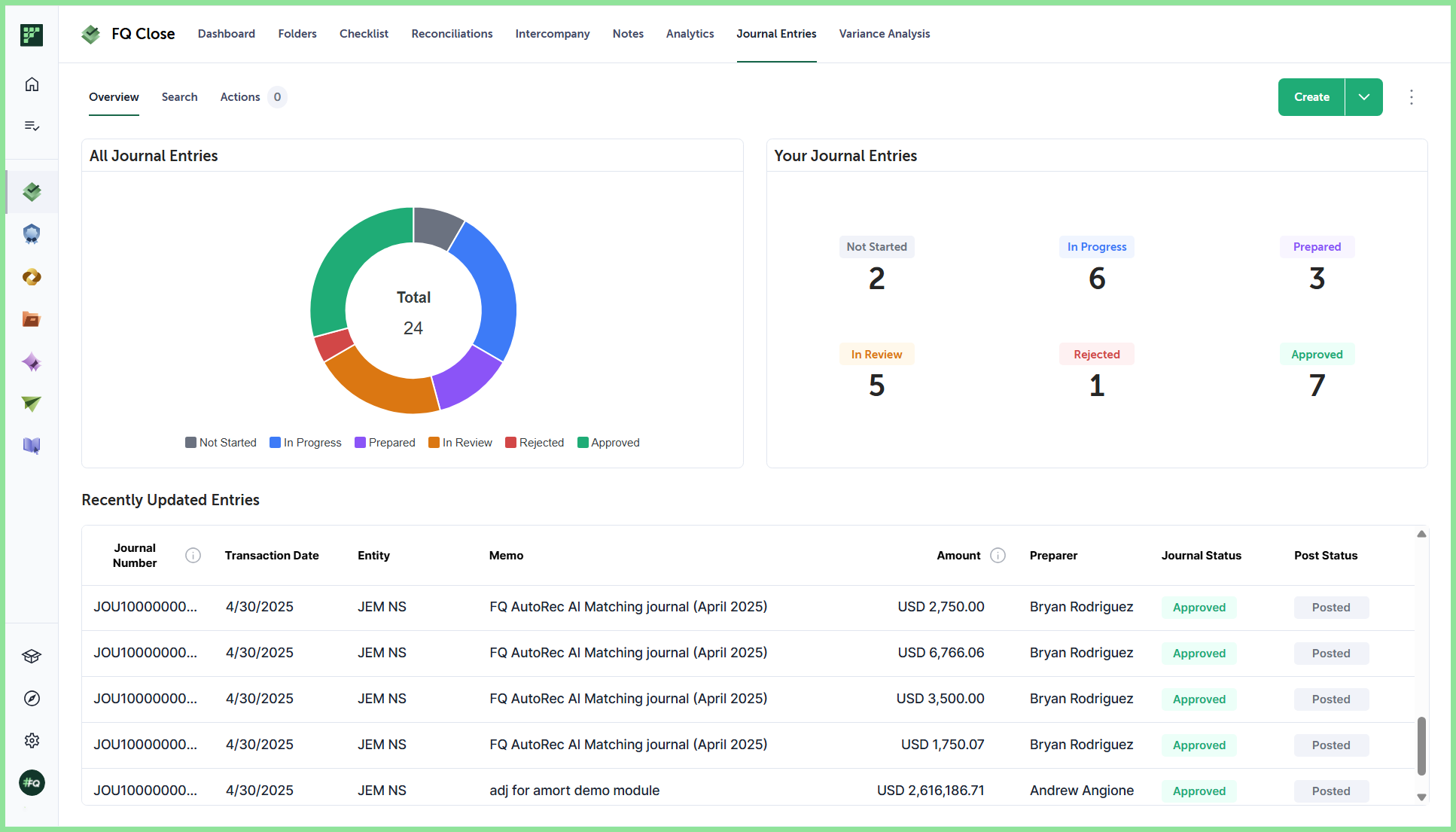This screenshot has width=1456, height=832.
Task: Click the table scroll down arrow
Action: 1421,797
